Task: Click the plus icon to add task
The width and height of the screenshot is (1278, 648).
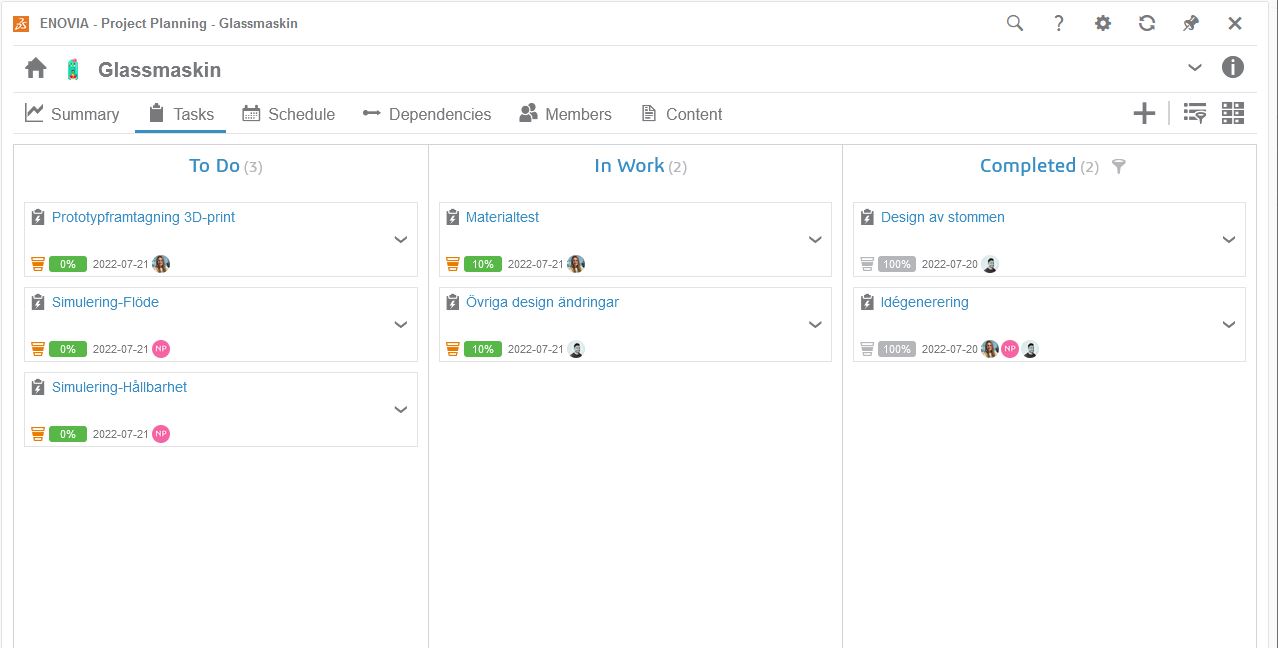Action: point(1144,113)
